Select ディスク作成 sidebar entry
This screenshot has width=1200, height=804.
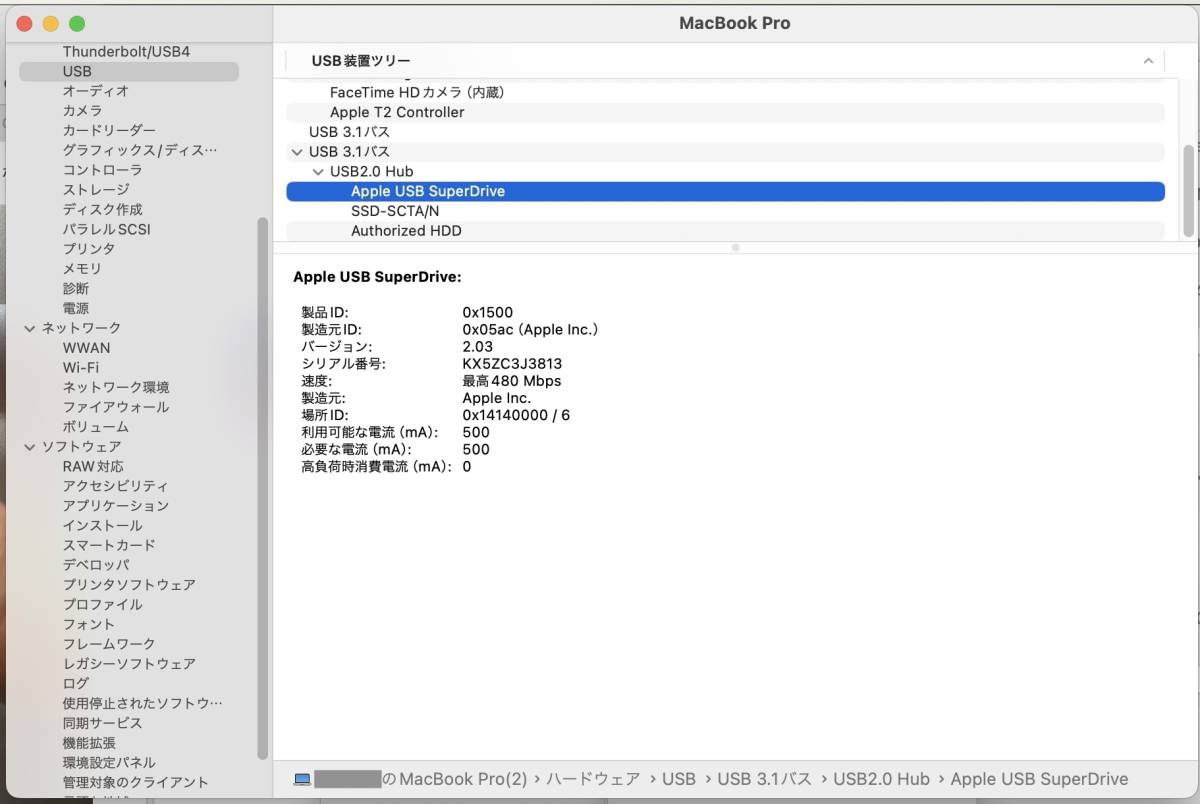click(x=102, y=209)
